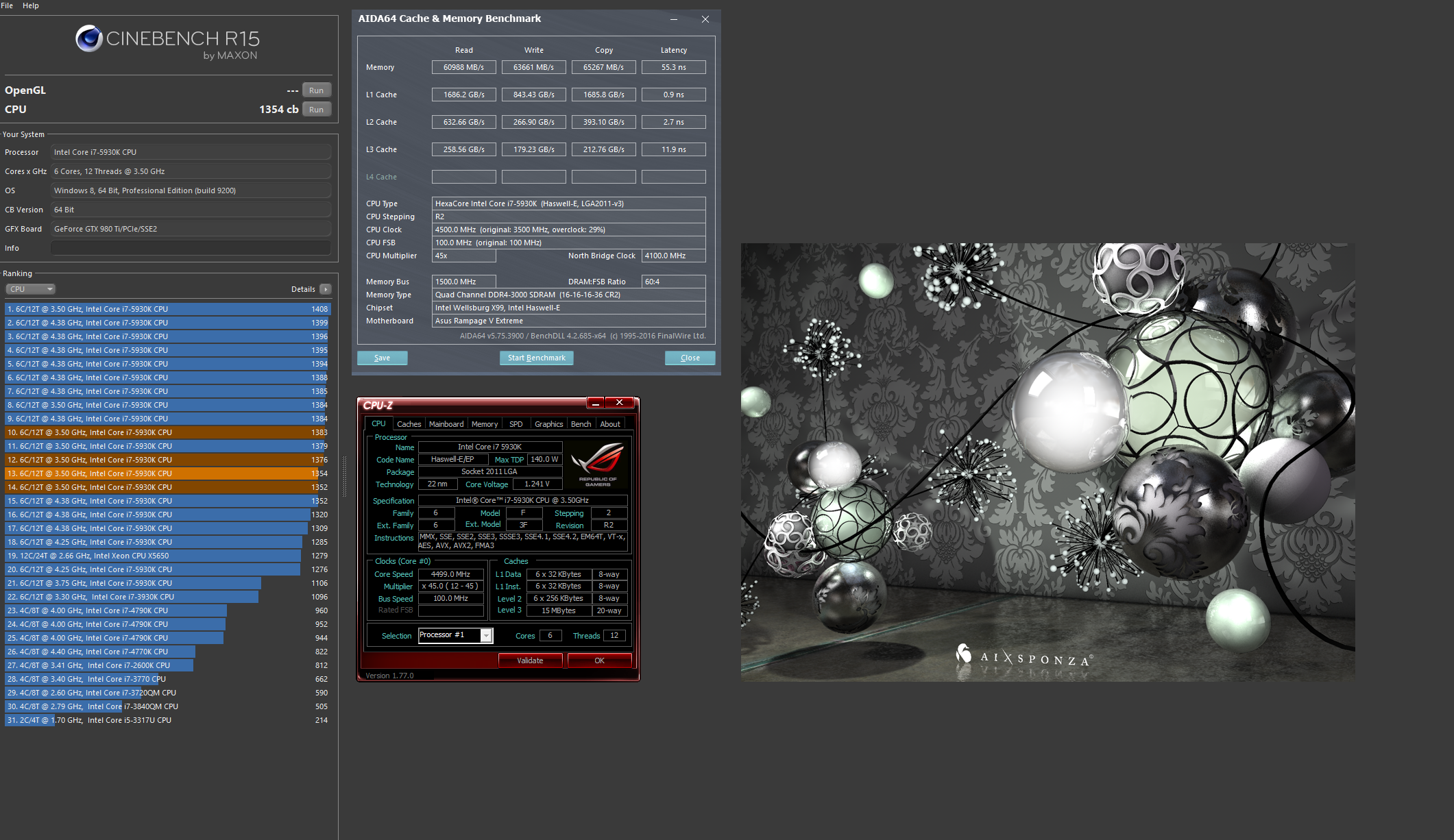Run the CPU benchmark

pyautogui.click(x=317, y=110)
